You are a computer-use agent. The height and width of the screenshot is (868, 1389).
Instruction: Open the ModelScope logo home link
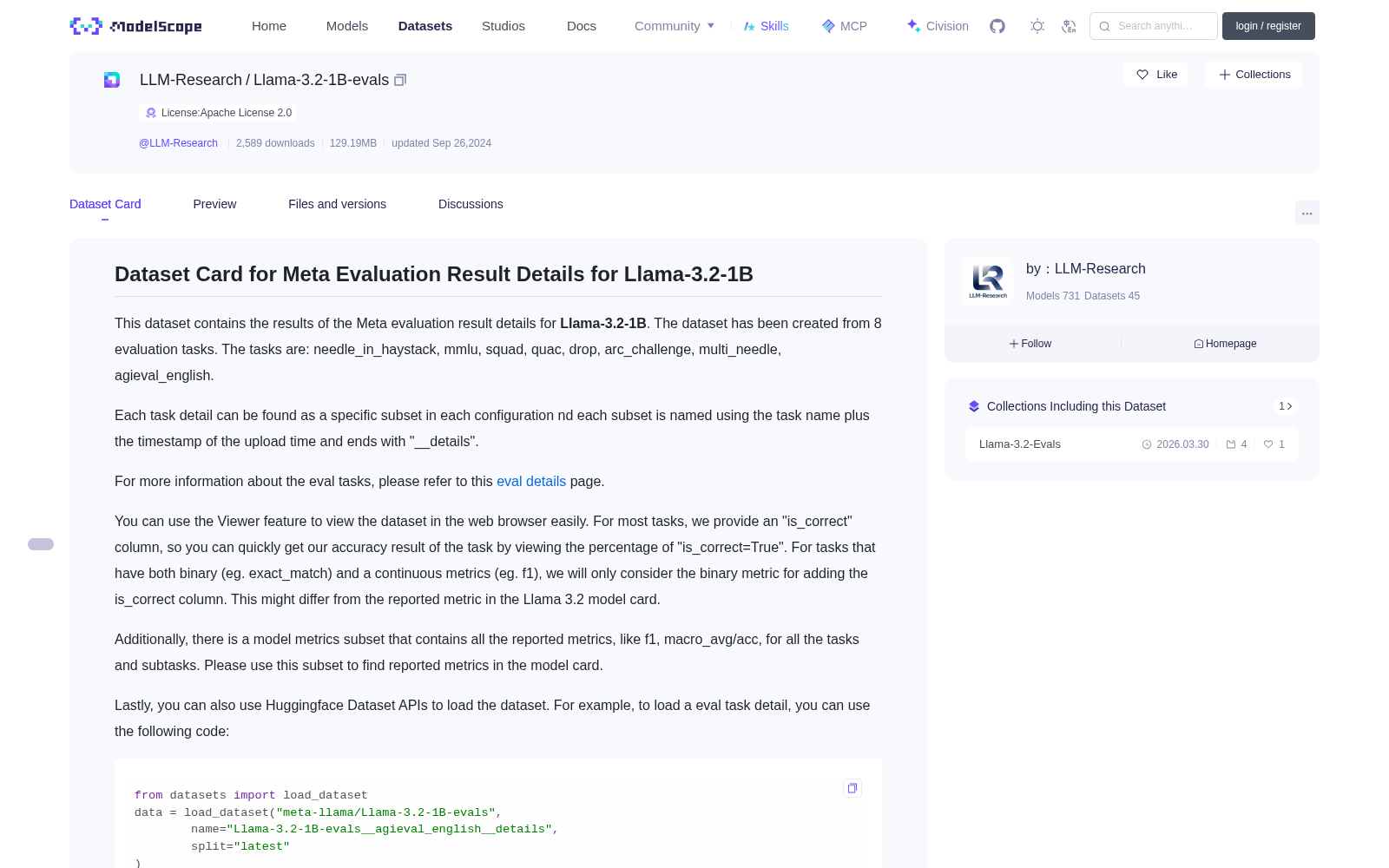[135, 26]
